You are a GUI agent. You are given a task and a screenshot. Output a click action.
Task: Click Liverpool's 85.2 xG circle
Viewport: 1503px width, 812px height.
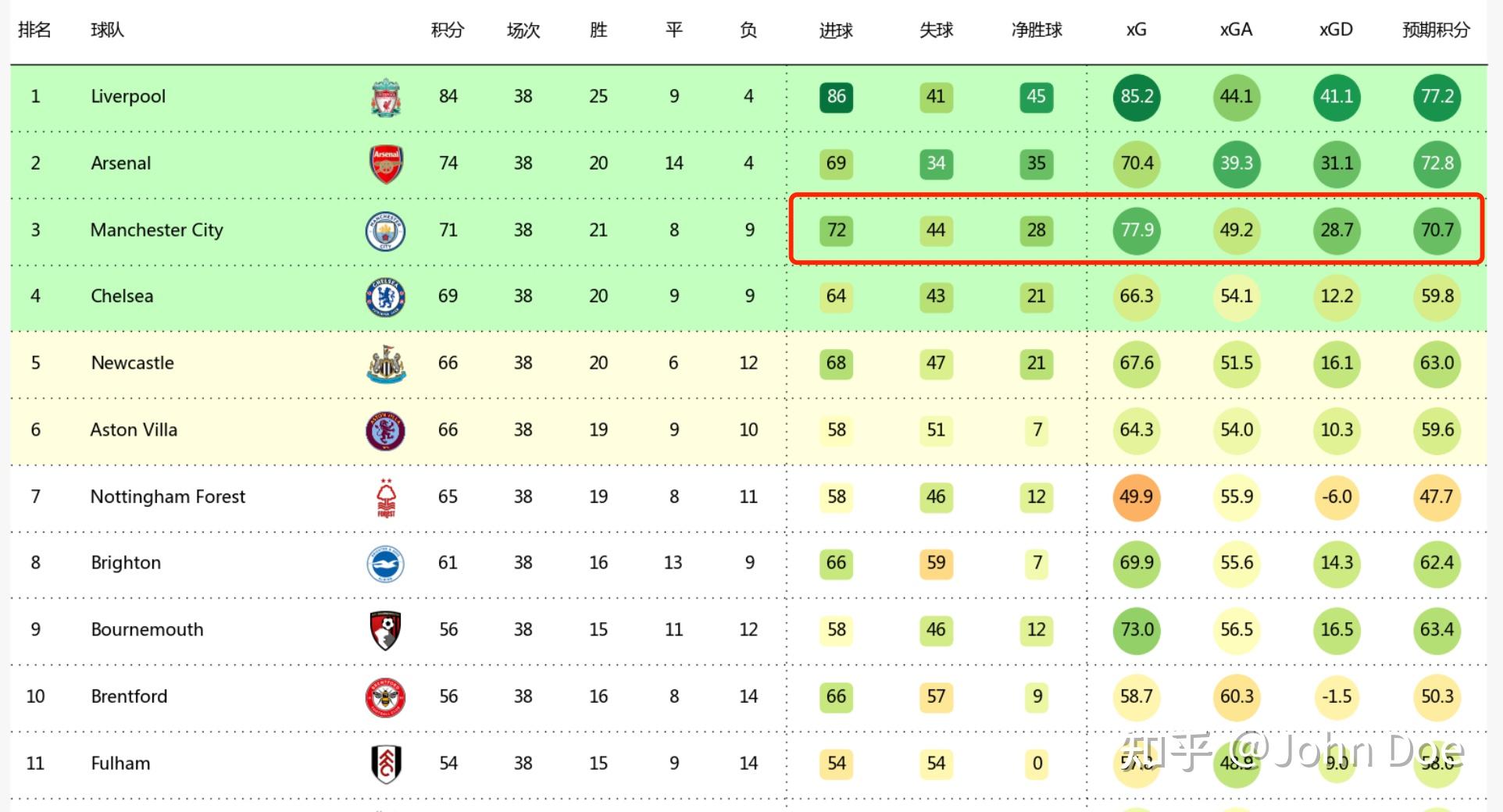coord(1136,97)
